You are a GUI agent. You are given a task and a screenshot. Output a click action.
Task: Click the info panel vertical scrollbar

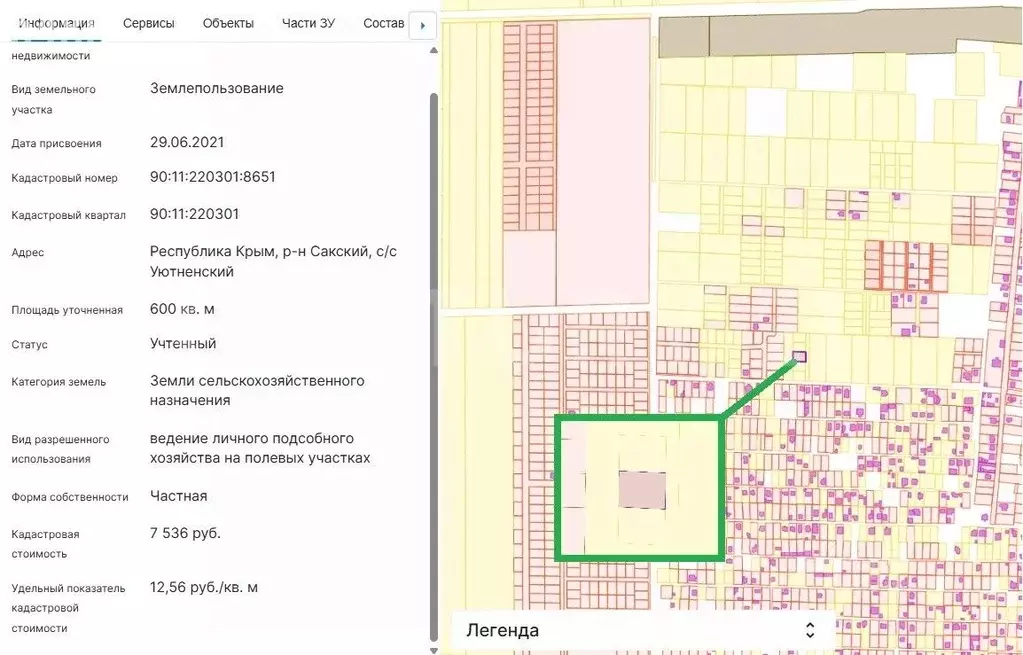pos(433,300)
